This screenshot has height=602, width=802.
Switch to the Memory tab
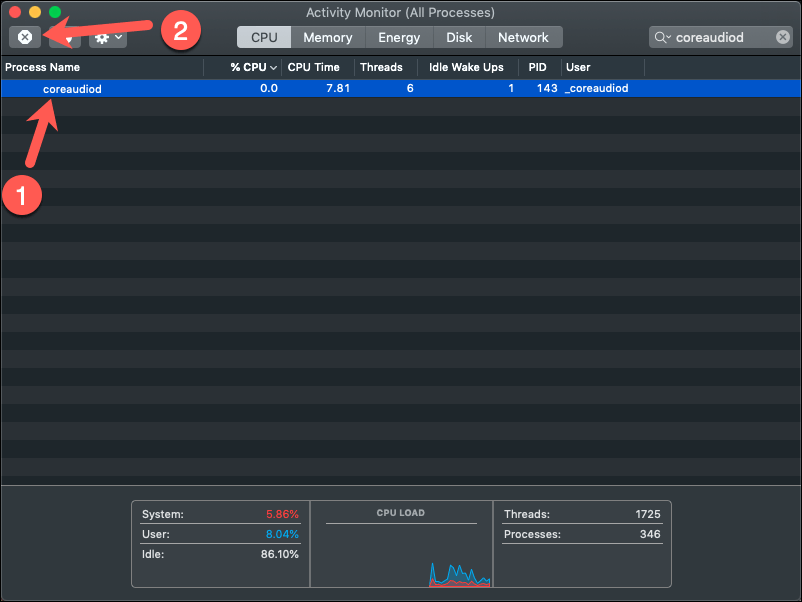[x=328, y=37]
